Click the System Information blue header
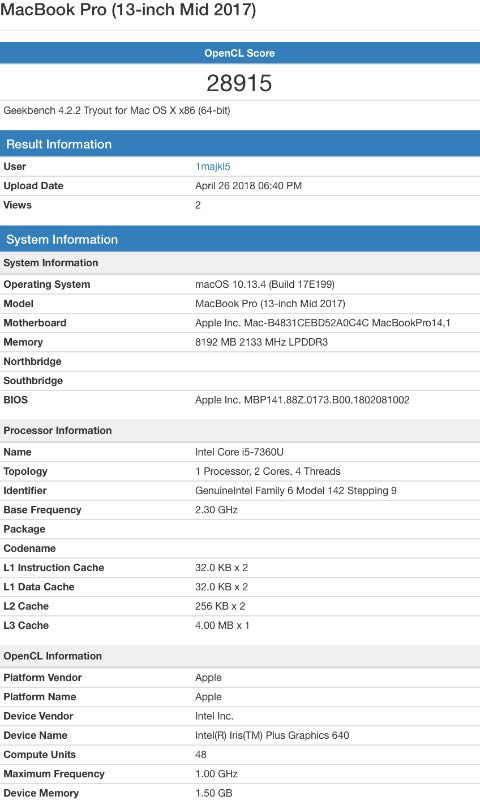 click(240, 239)
